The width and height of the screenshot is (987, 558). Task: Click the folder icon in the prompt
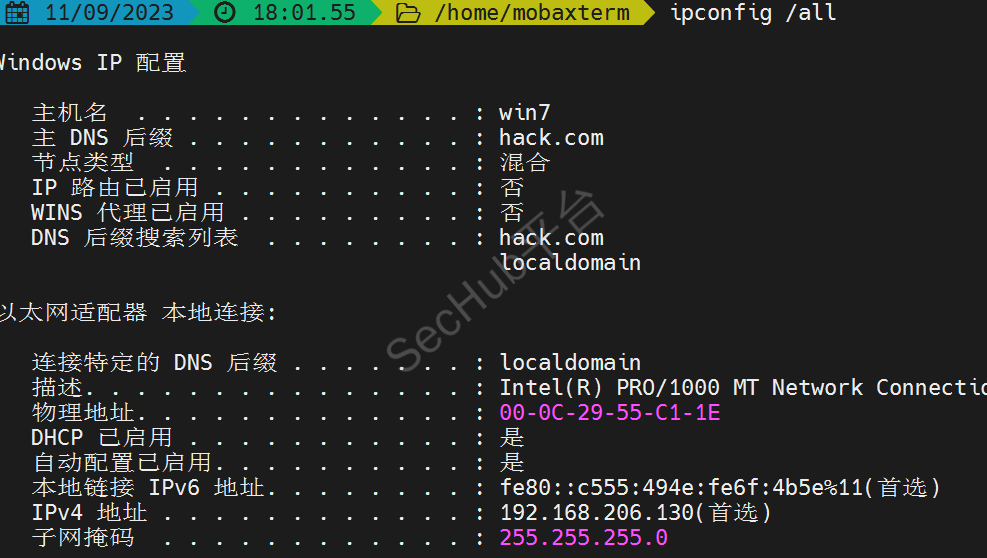[407, 13]
